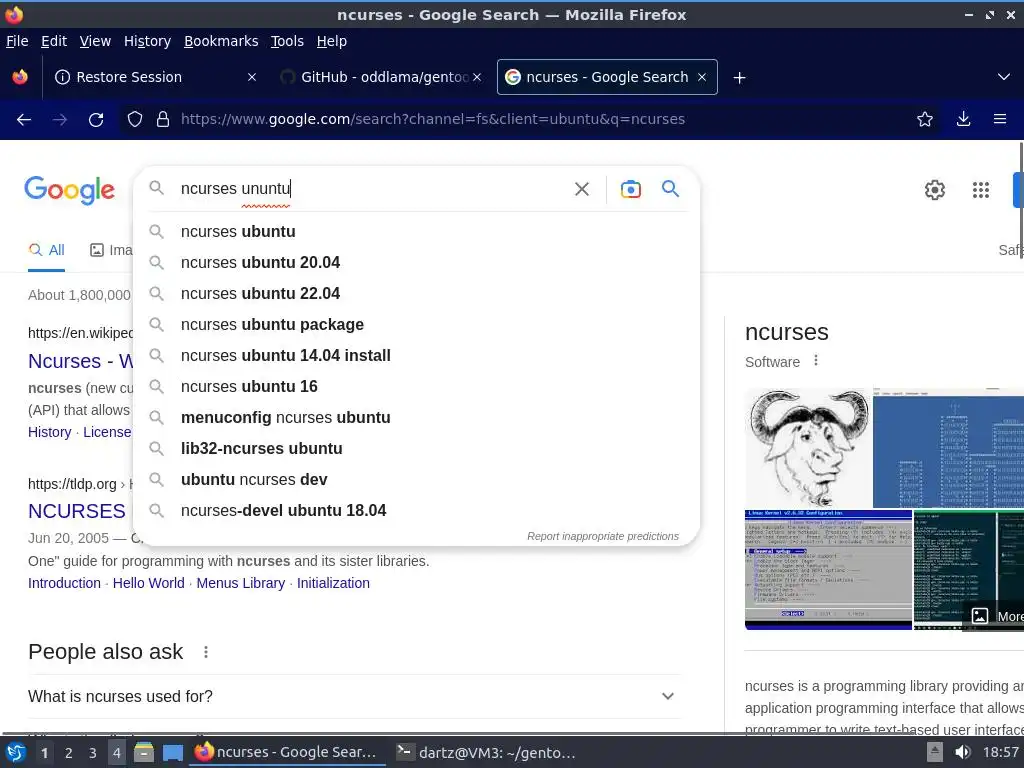
Task: Open tracking protection shield icon
Action: tap(135, 120)
